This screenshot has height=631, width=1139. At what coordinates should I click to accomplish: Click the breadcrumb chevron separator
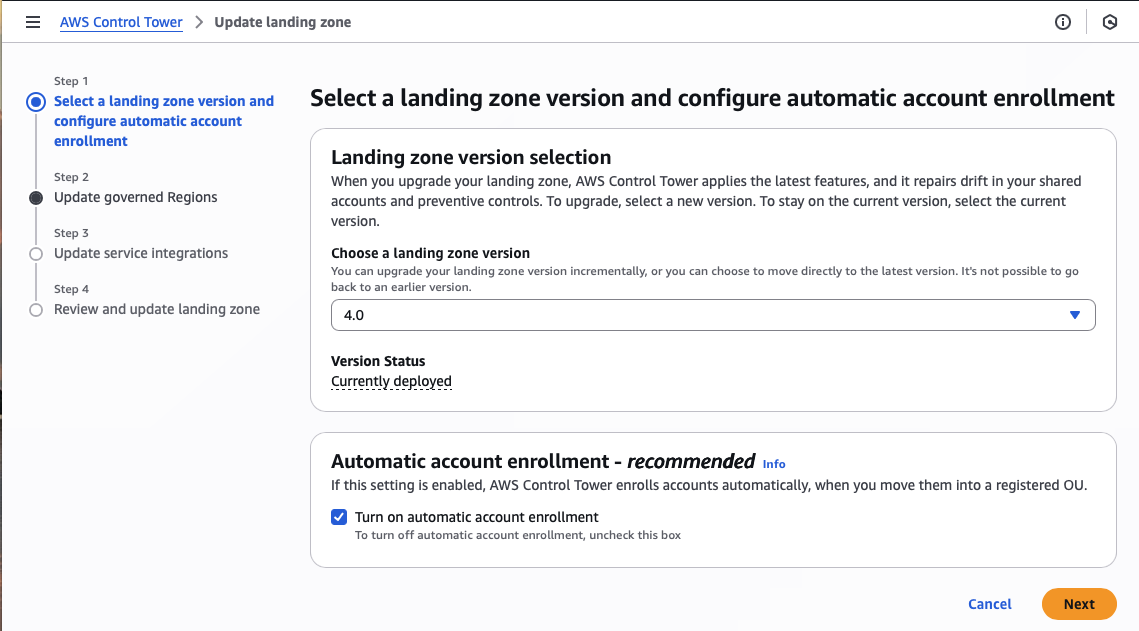point(199,22)
